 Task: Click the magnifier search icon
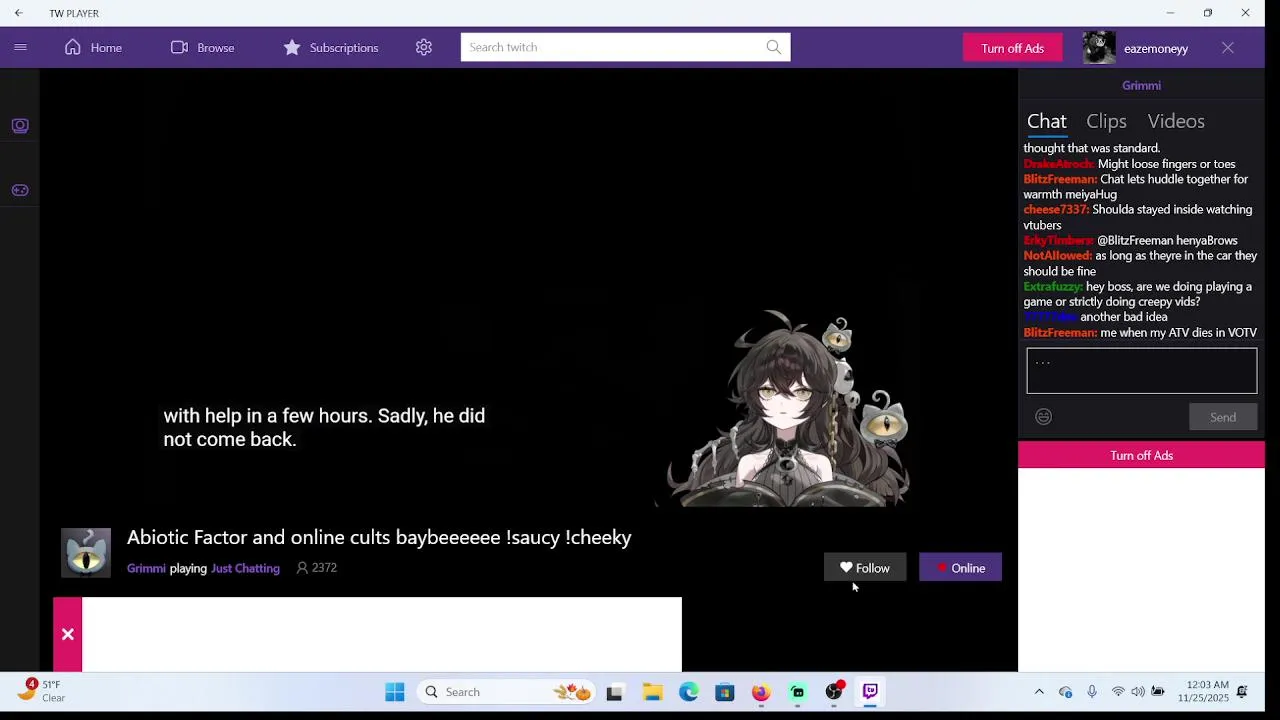774,47
